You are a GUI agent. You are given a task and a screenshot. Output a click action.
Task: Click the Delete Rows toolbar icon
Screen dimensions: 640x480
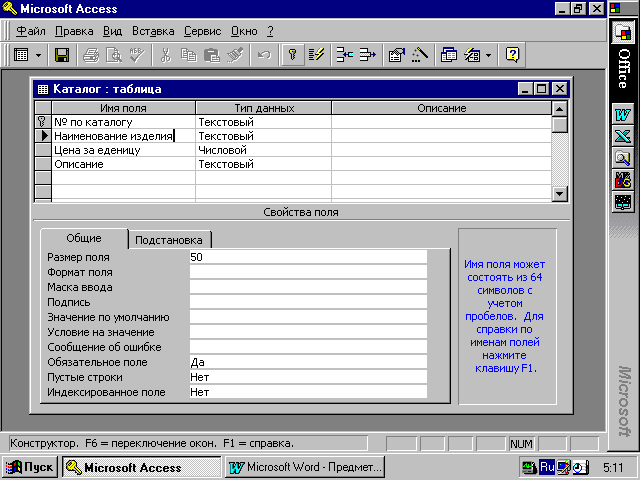[x=368, y=55]
